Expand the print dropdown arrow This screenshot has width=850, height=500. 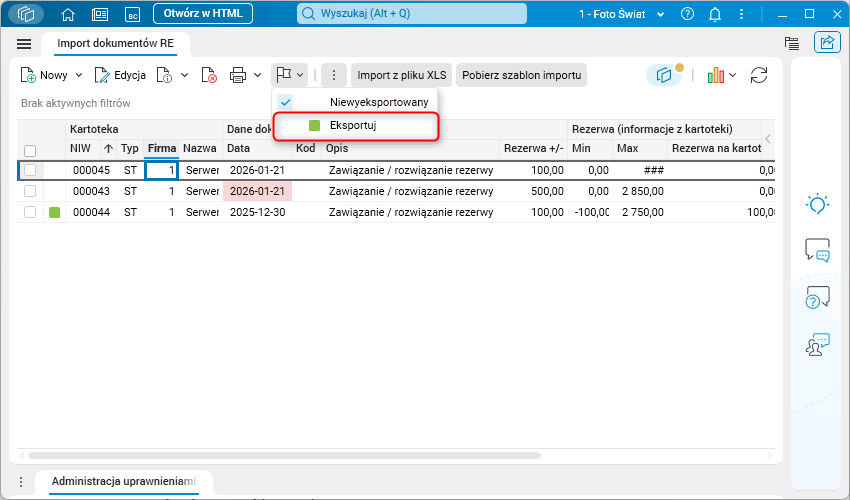(x=258, y=75)
